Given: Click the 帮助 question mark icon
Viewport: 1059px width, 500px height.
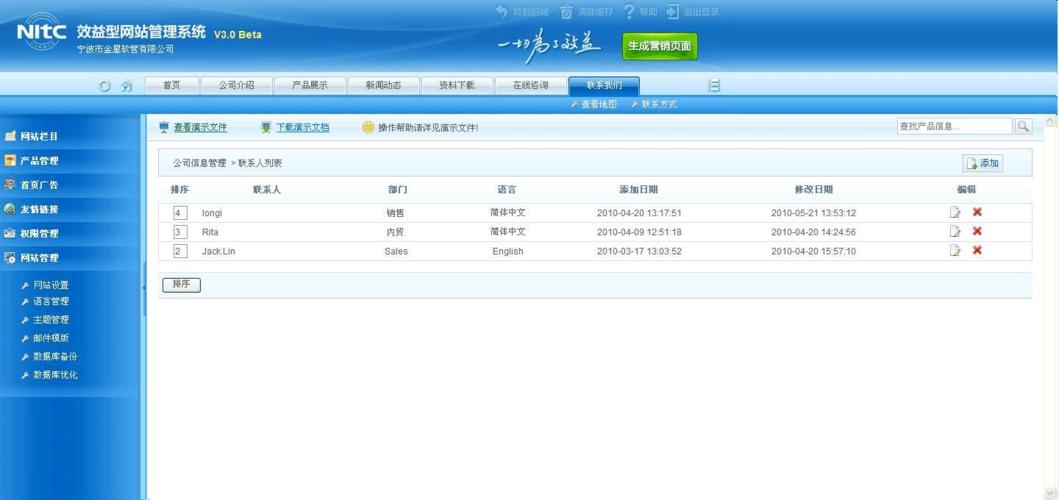Looking at the screenshot, I should 628,11.
